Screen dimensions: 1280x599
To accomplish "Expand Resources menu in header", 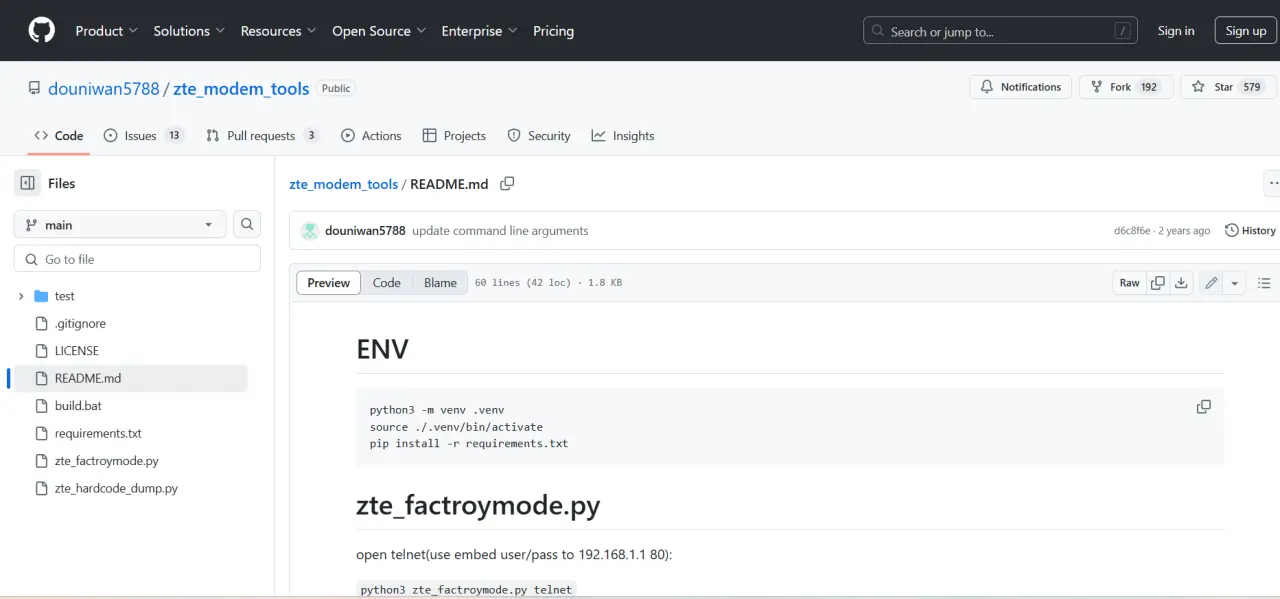I will click(278, 31).
